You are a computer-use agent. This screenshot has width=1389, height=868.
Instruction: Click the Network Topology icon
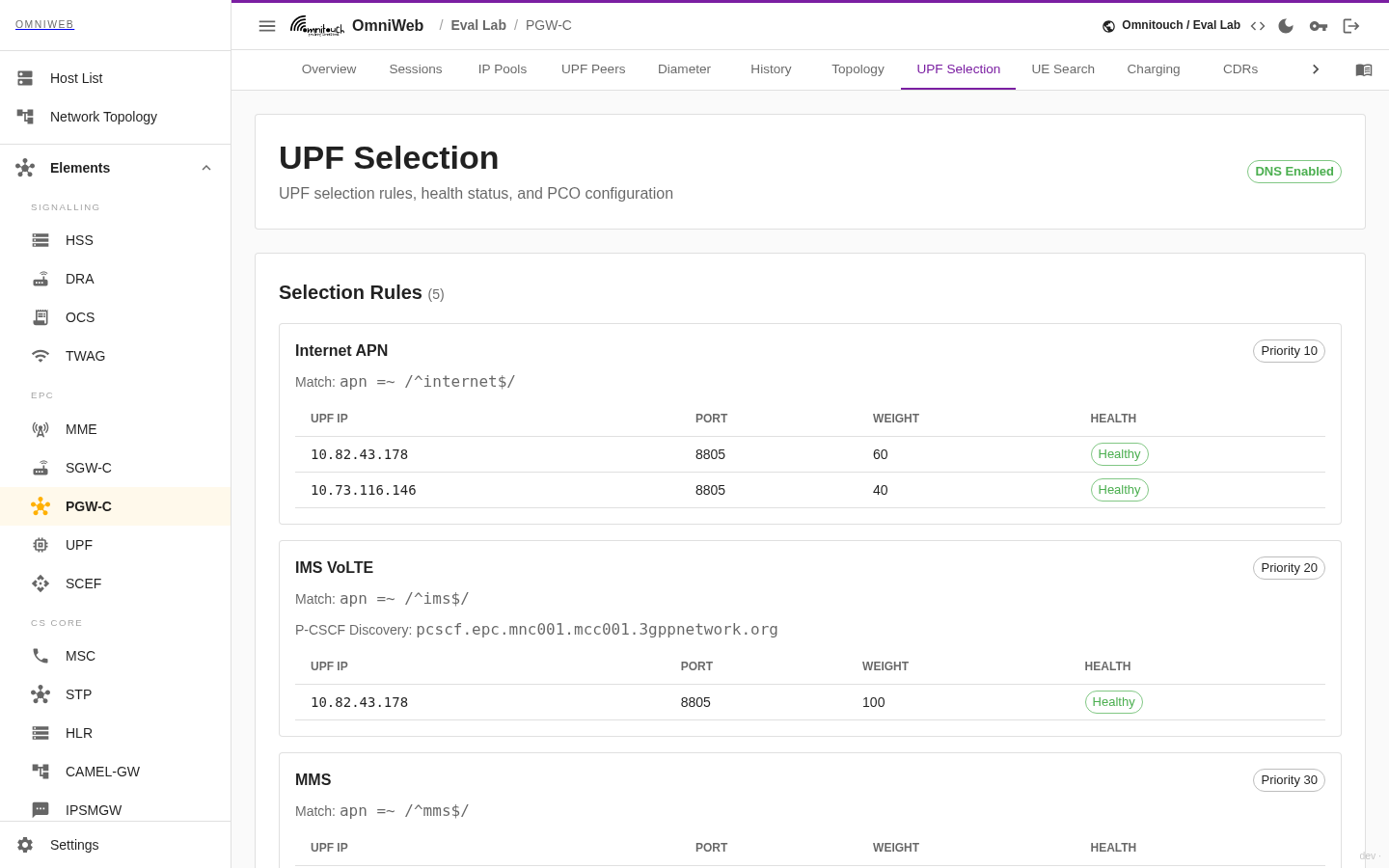[25, 117]
